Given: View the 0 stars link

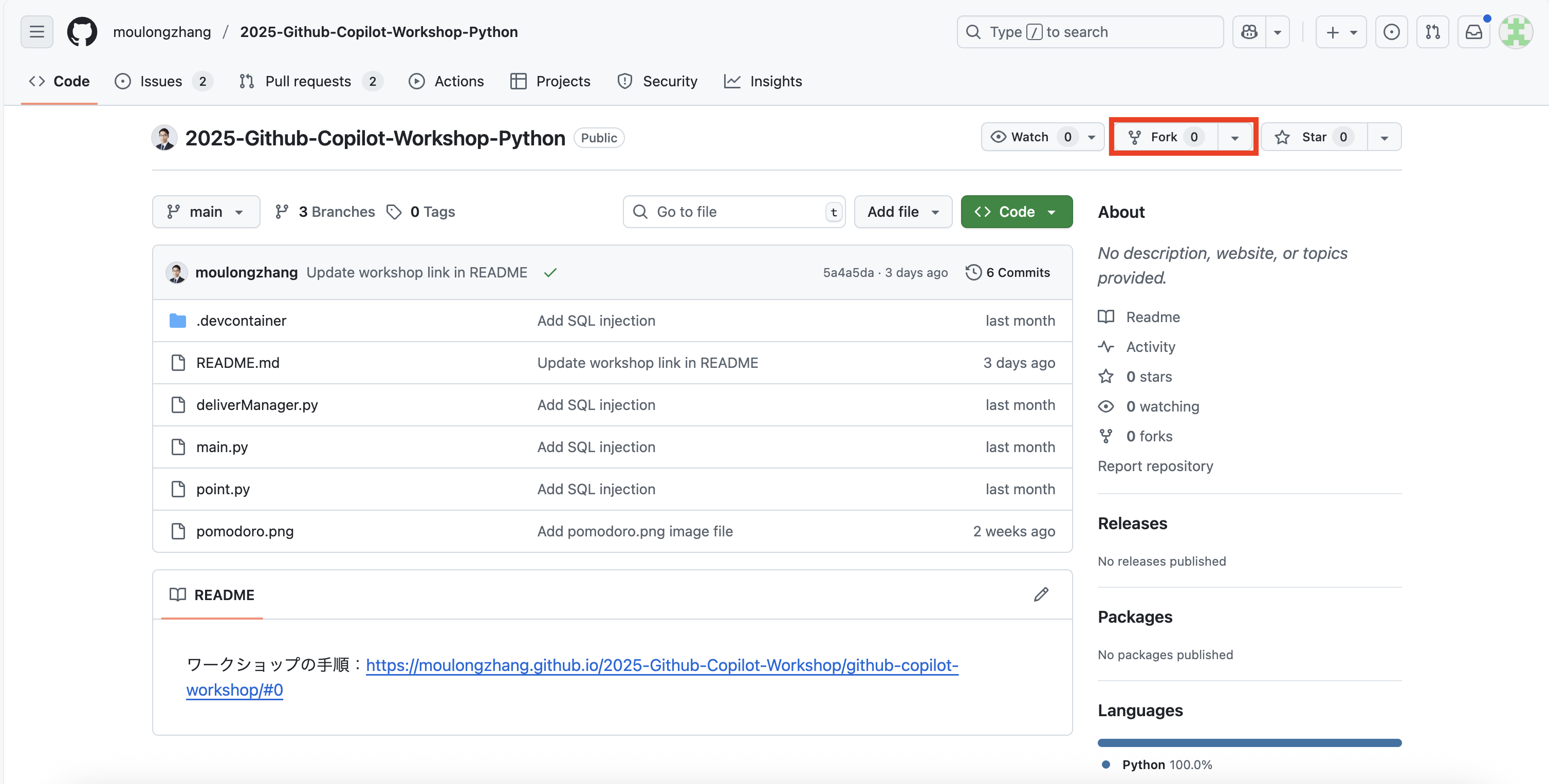Looking at the screenshot, I should coord(1135,377).
